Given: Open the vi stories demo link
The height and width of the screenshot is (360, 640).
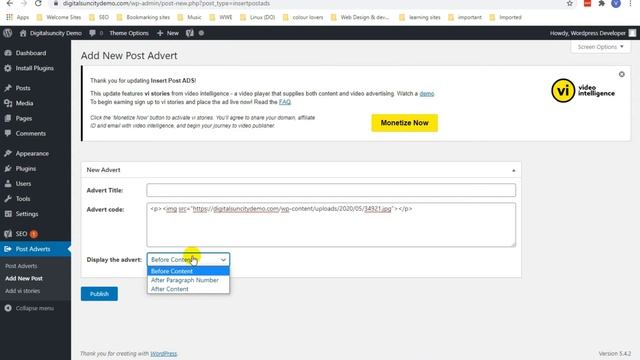Looking at the screenshot, I should (x=427, y=94).
